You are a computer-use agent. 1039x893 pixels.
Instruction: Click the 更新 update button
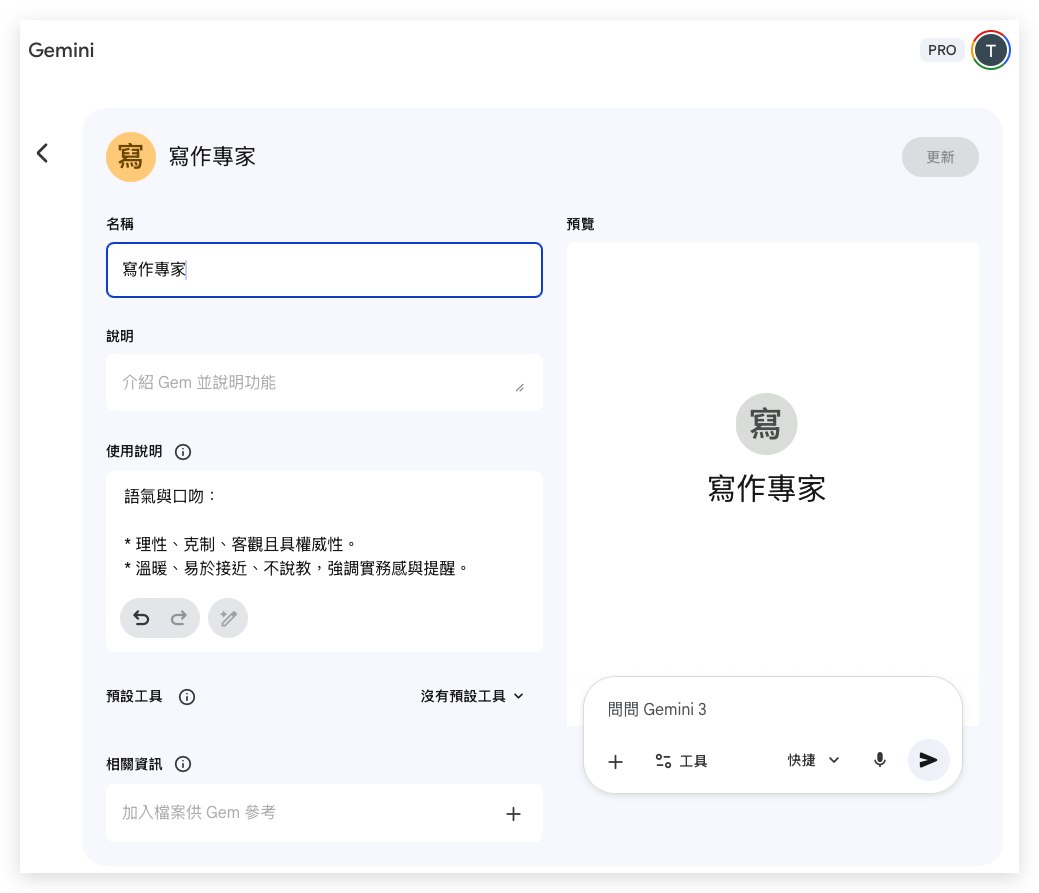(940, 157)
